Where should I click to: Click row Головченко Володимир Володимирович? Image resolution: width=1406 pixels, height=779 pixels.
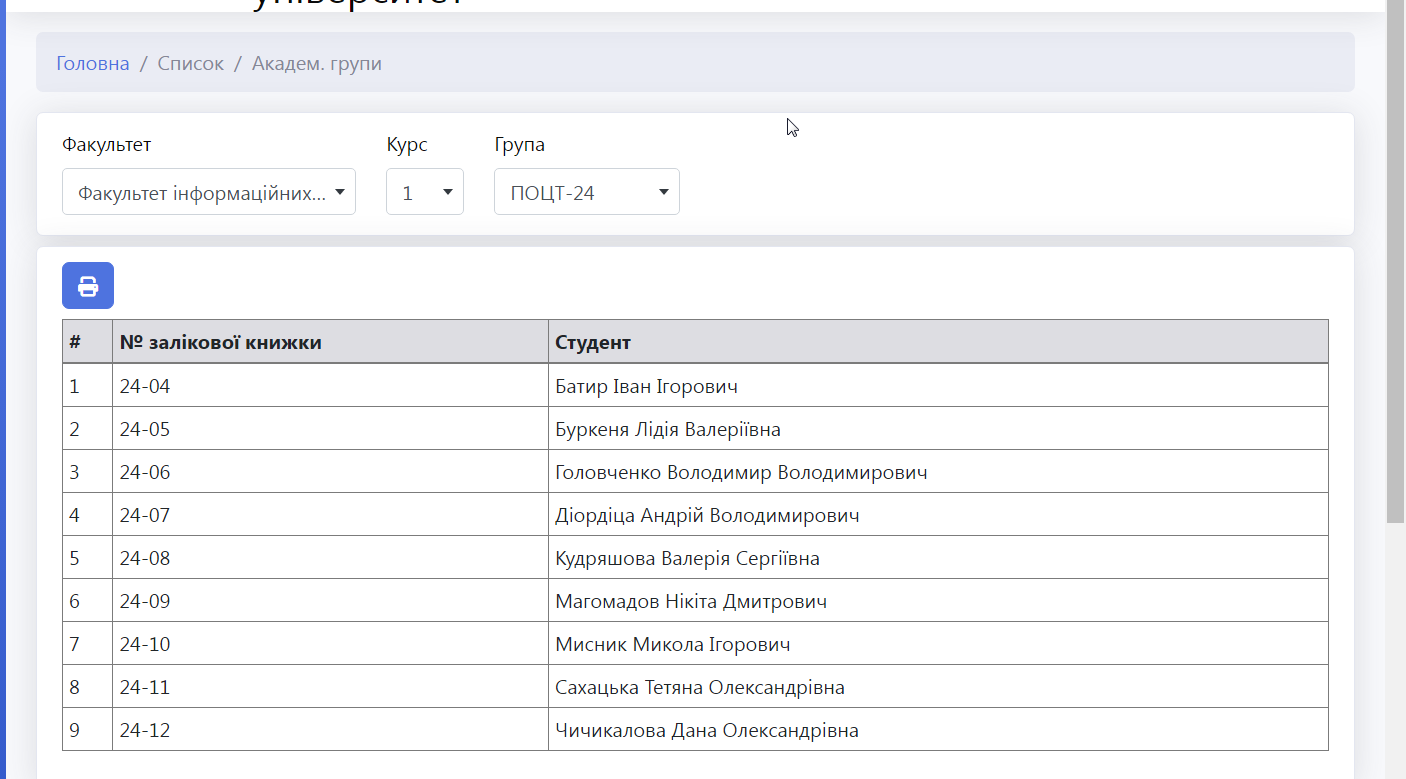[x=695, y=472]
